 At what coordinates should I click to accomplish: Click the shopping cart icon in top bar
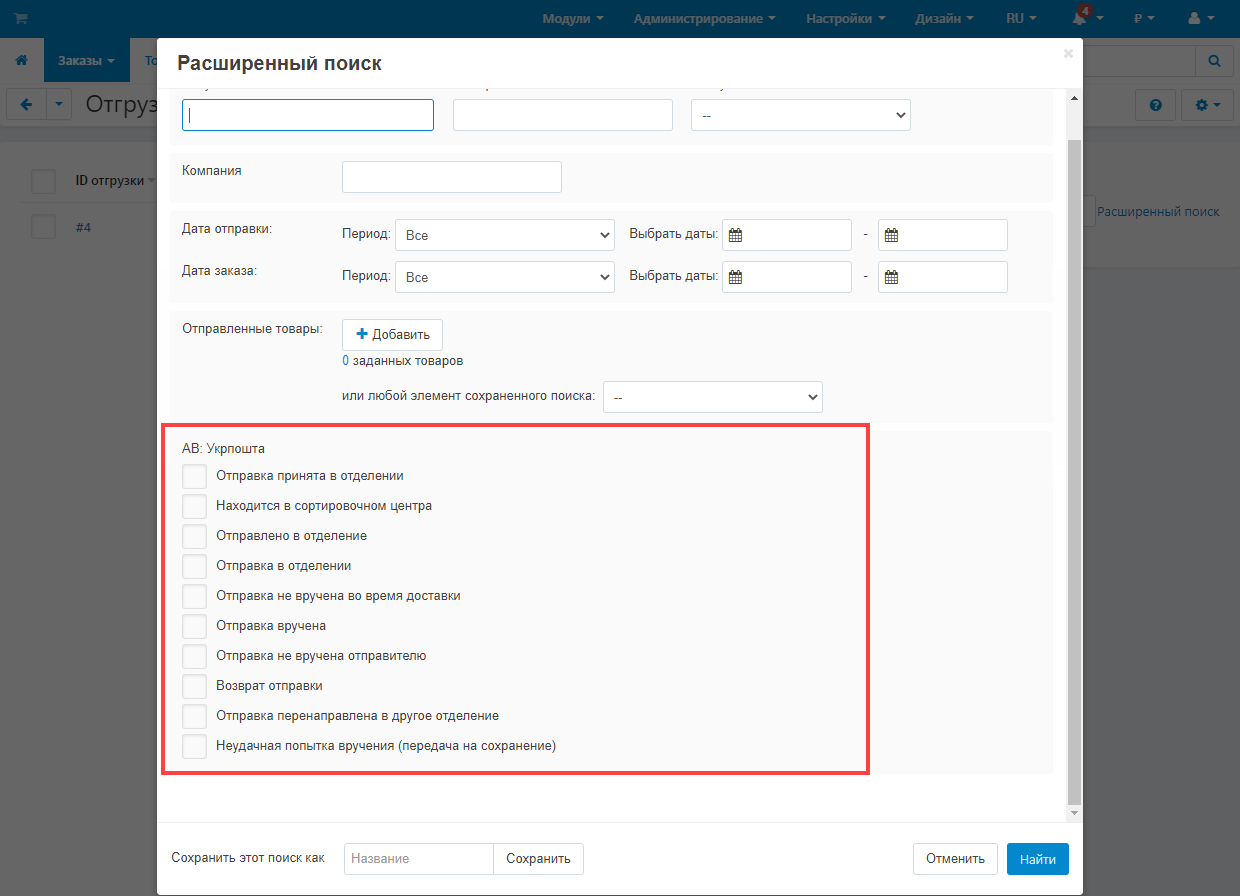[21, 18]
